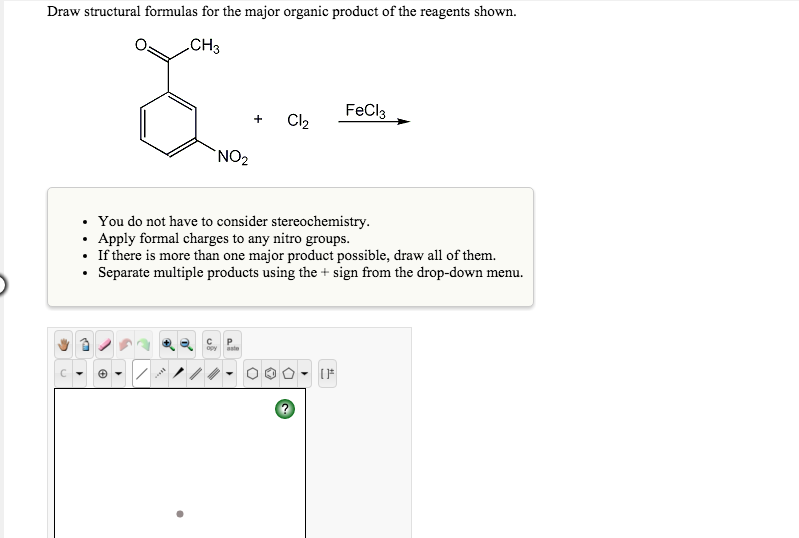Click 'If there is more than one major product' hint

point(297,255)
